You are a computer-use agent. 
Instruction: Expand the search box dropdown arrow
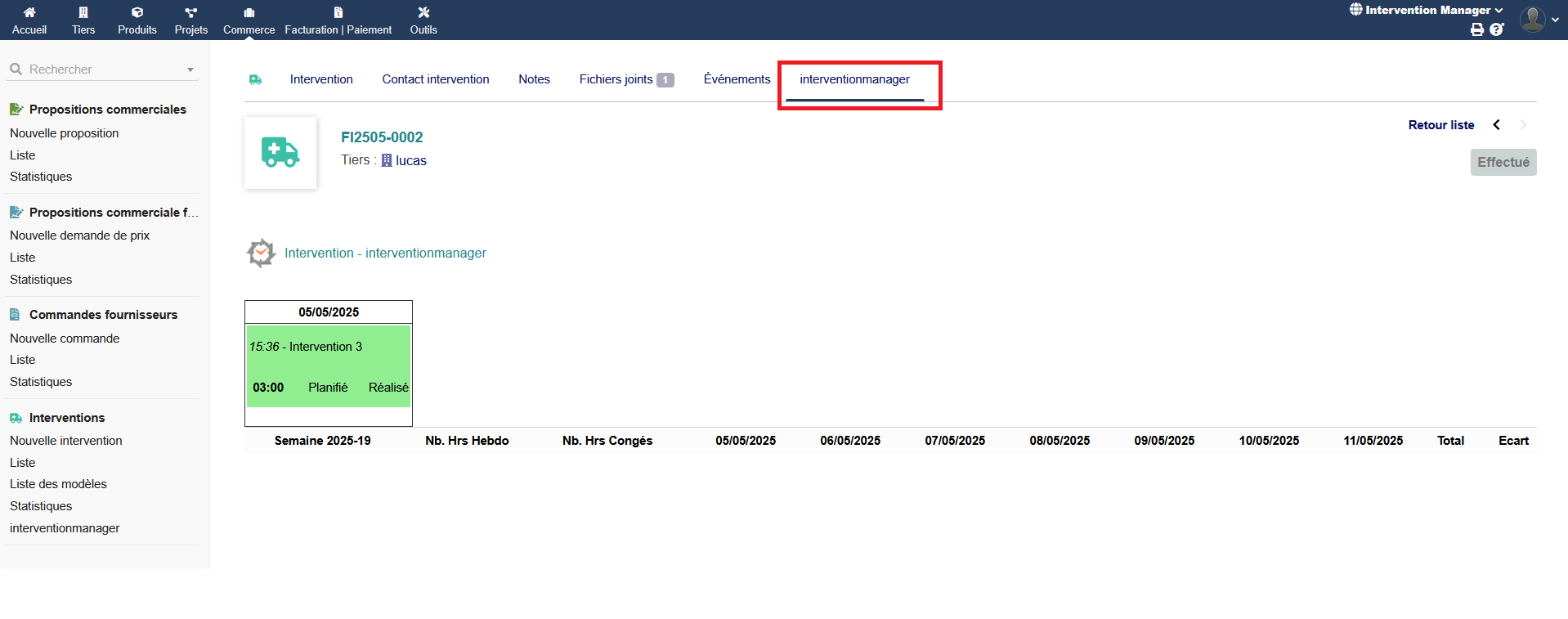click(x=190, y=70)
